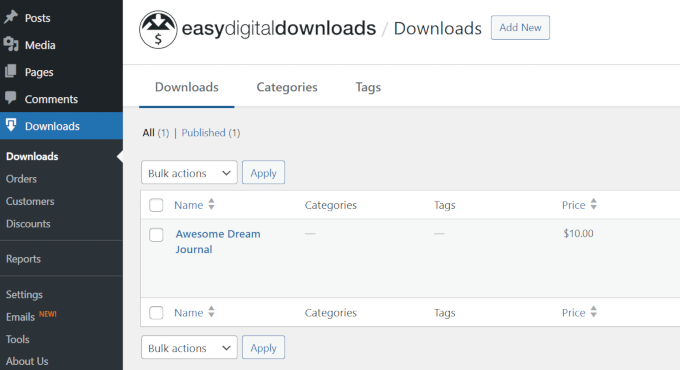Open Settings submenu

(24, 295)
